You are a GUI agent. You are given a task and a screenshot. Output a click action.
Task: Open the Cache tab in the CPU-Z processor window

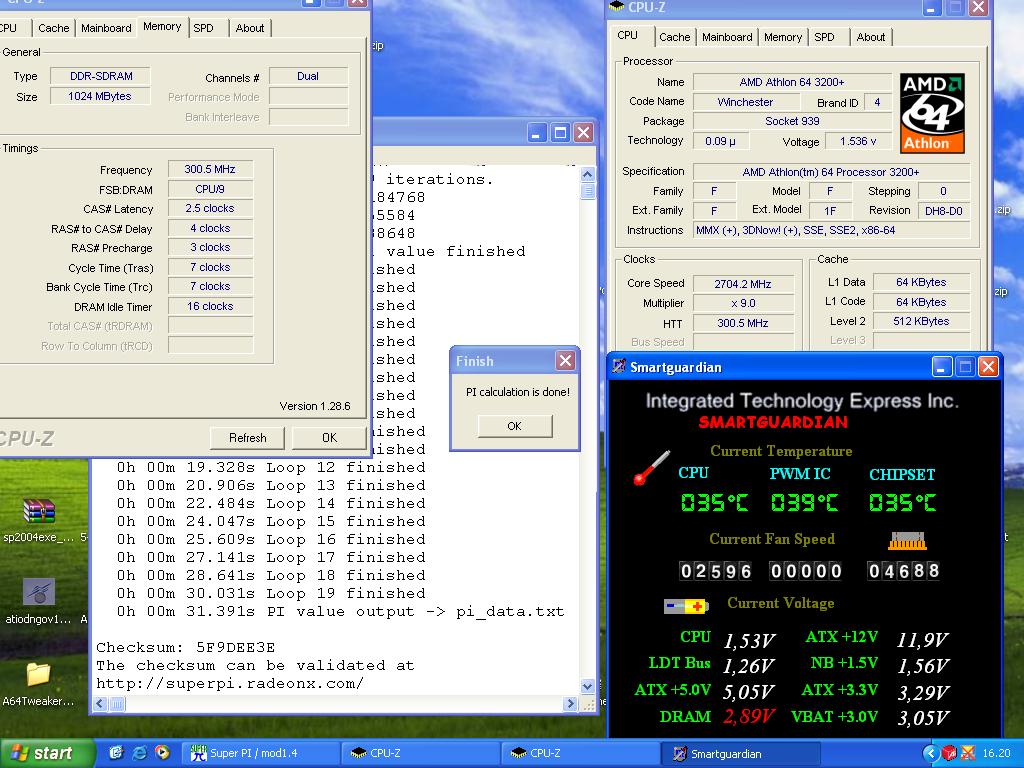(675, 37)
